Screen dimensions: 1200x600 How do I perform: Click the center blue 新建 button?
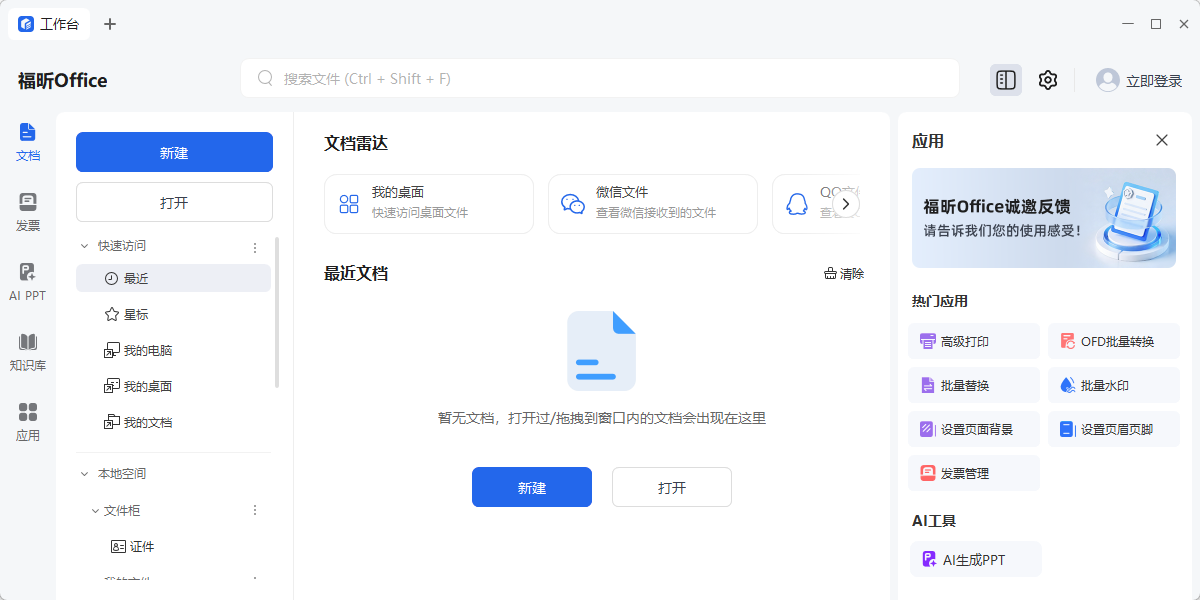tap(532, 487)
